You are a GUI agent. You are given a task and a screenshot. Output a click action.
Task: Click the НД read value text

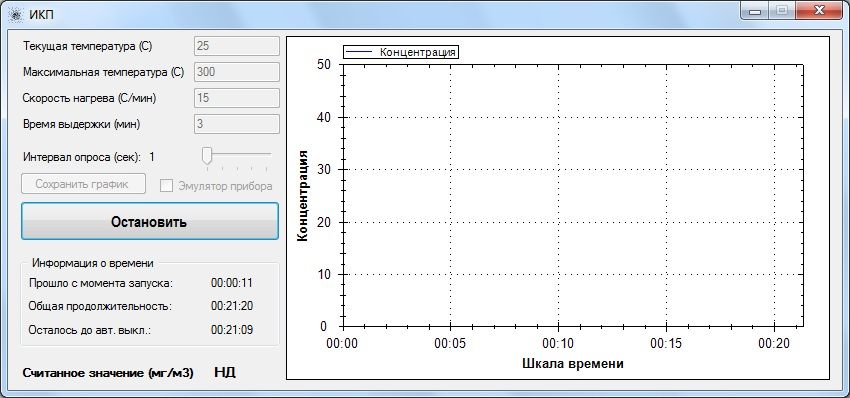(x=225, y=372)
